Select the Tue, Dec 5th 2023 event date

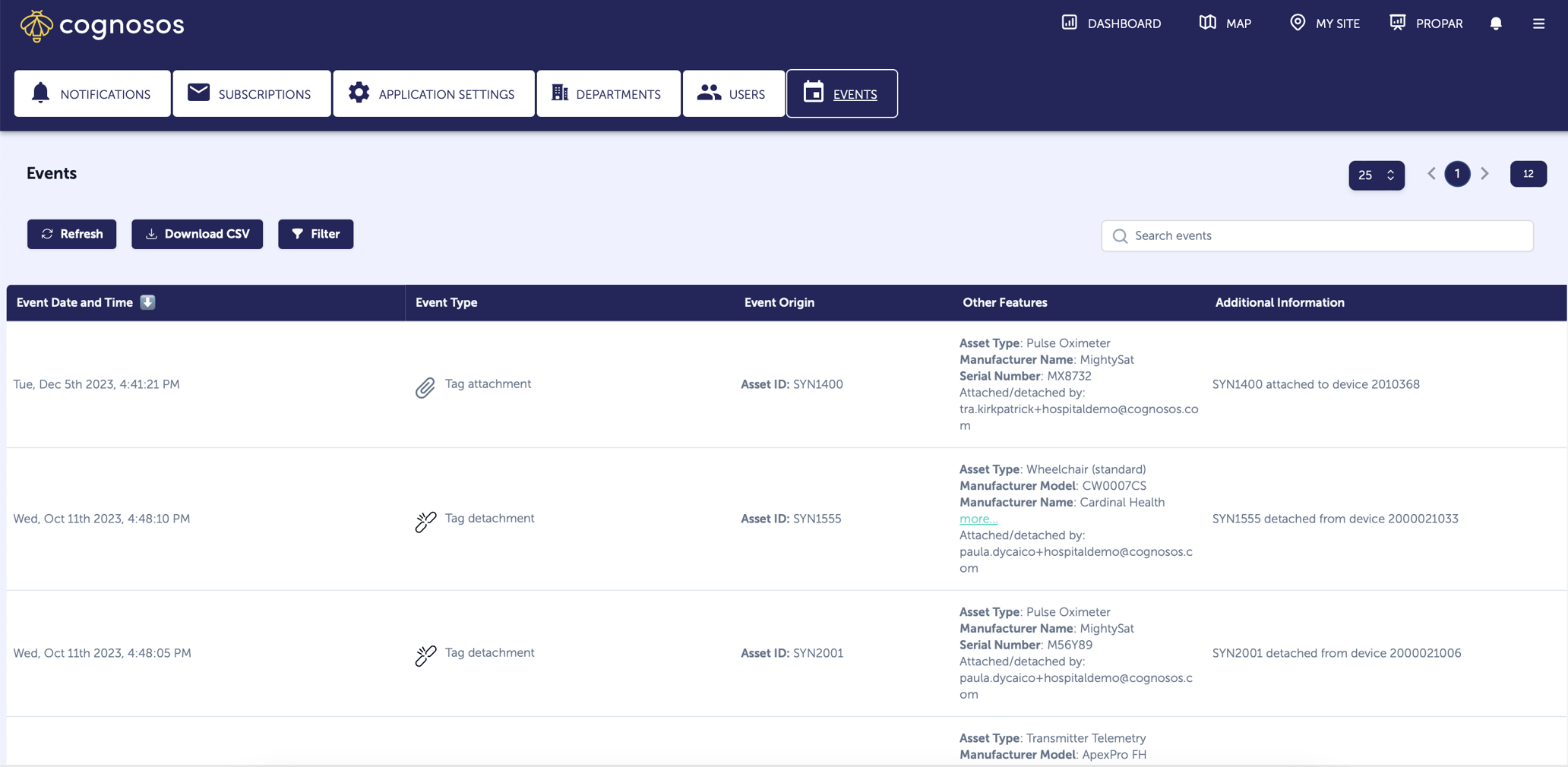coord(96,384)
